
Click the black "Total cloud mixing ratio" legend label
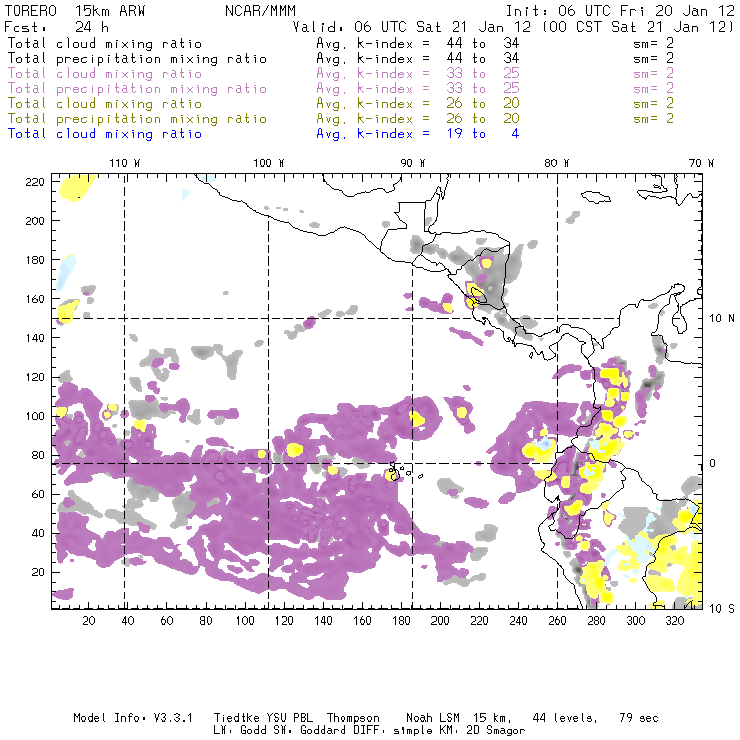coord(105,43)
